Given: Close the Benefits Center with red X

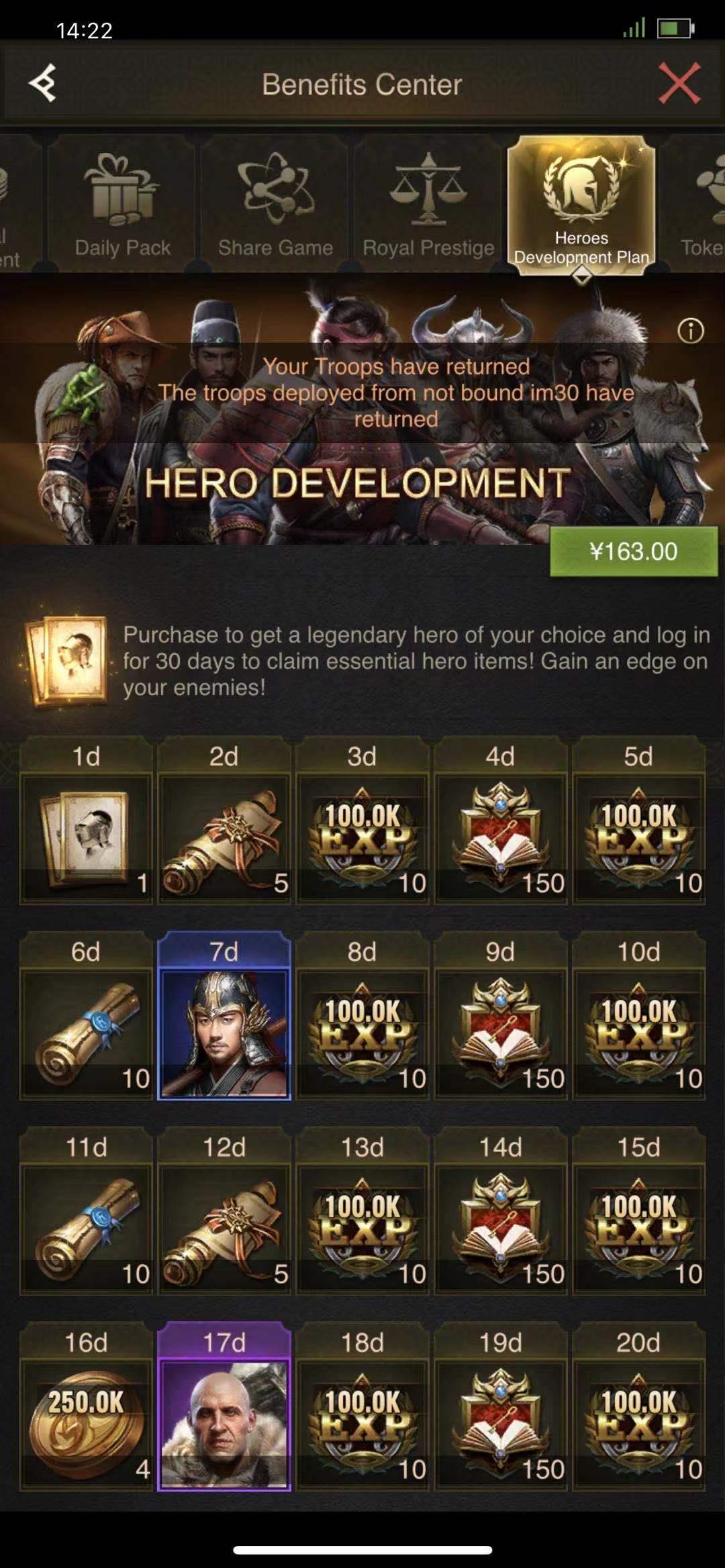Looking at the screenshot, I should pyautogui.click(x=679, y=83).
